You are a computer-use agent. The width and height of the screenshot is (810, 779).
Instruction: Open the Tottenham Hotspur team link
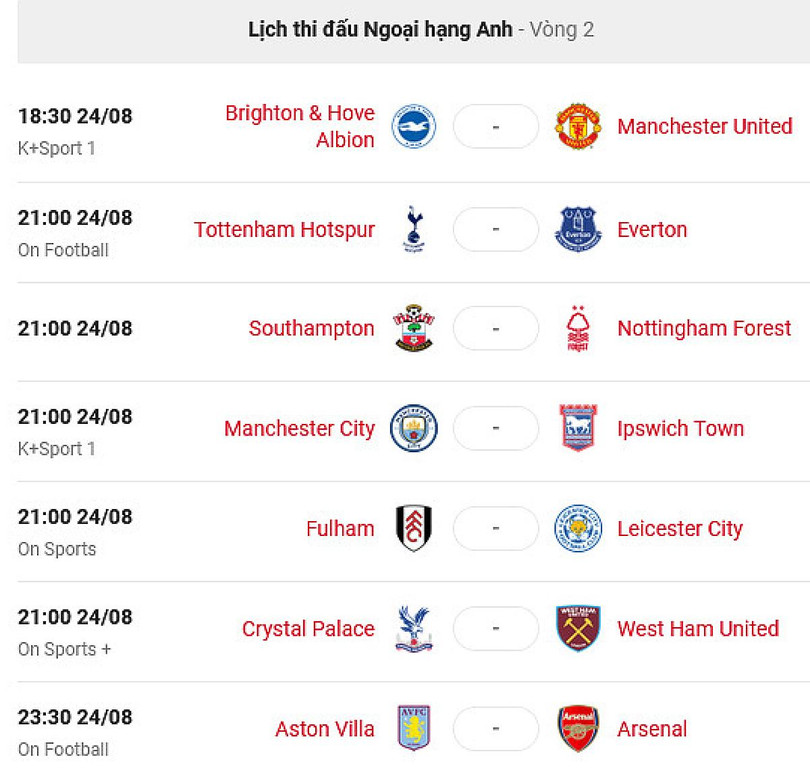click(x=284, y=229)
